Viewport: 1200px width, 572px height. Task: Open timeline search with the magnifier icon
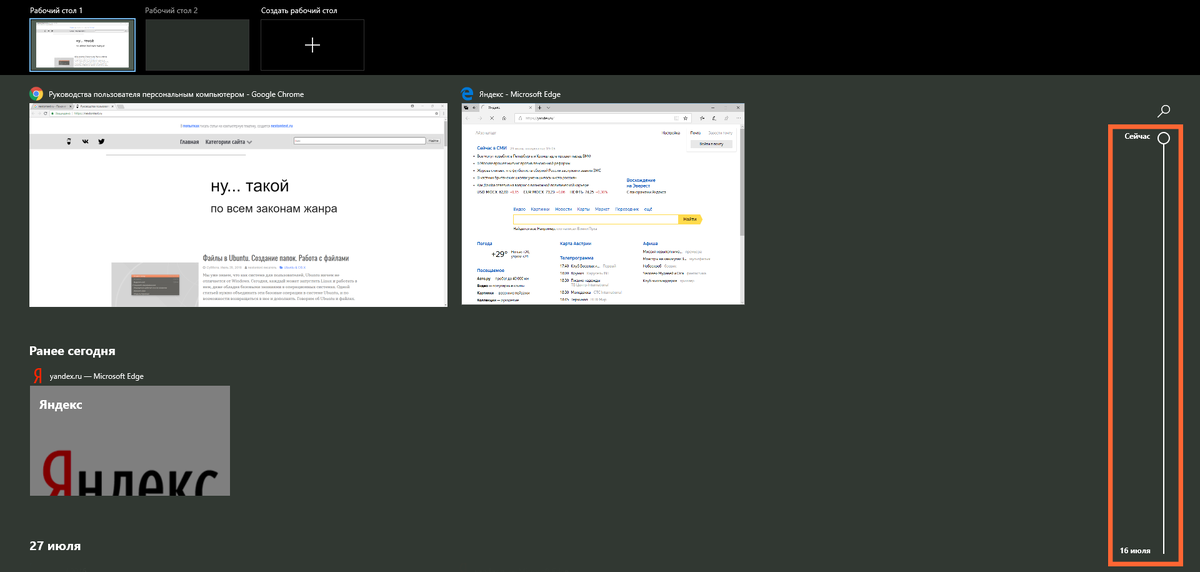tap(1164, 110)
